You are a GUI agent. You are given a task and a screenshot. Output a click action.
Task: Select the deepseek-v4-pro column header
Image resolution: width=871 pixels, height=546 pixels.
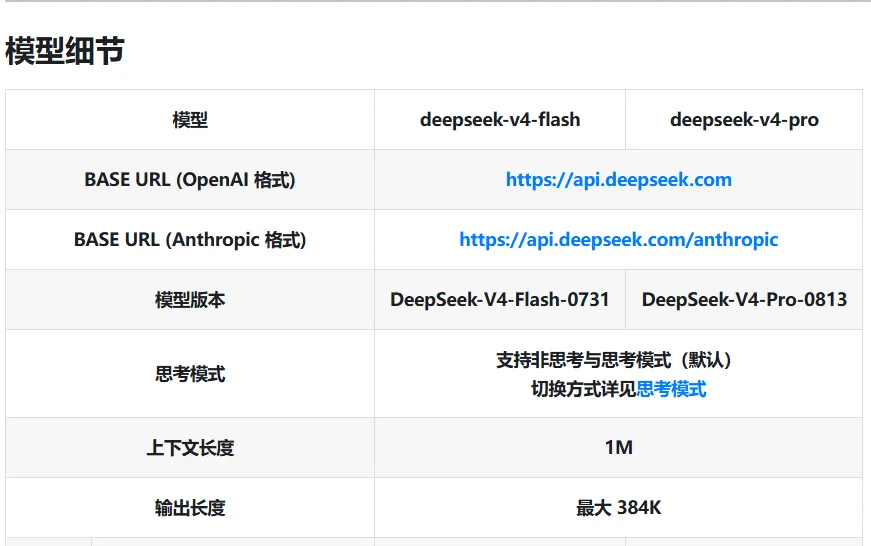click(x=744, y=120)
